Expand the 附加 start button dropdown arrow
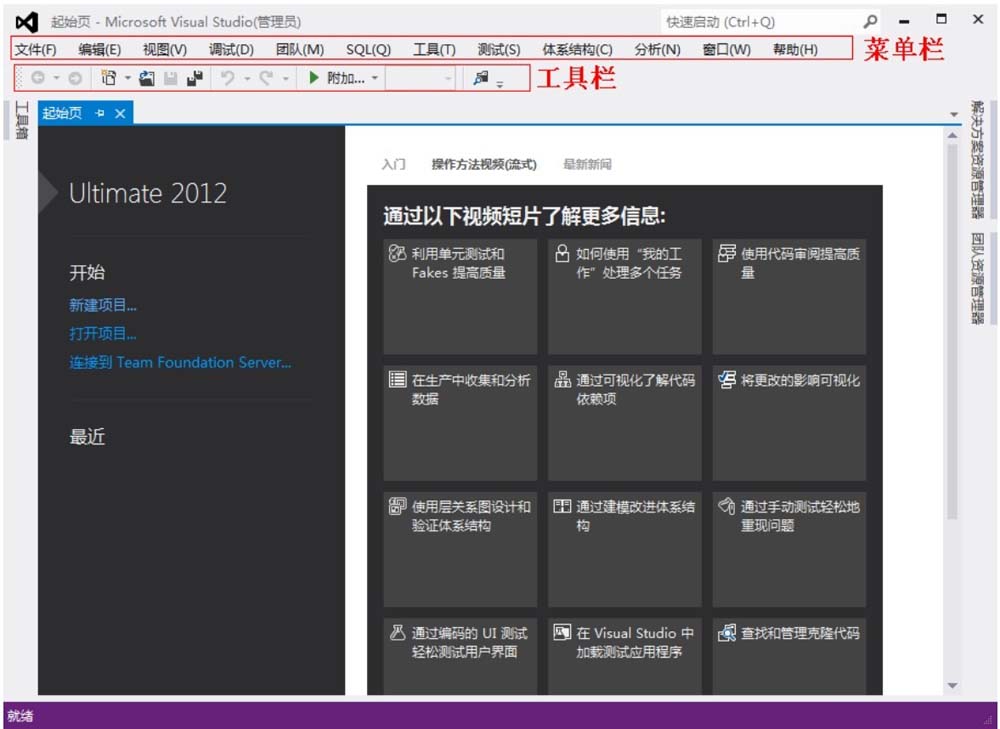Viewport: 1000px width, 729px height. [x=374, y=78]
